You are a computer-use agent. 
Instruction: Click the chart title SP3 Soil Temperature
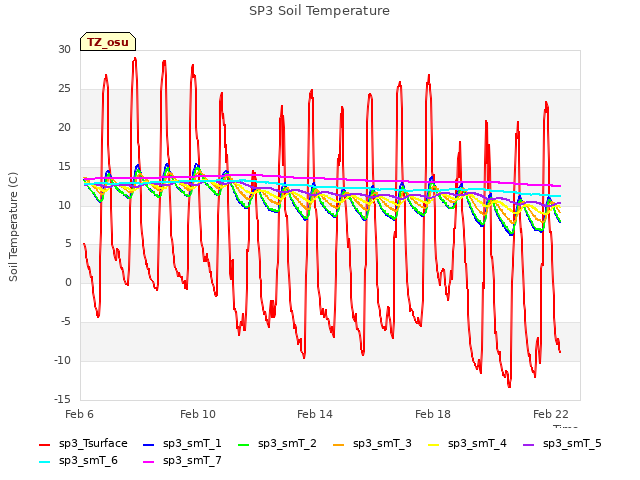click(319, 11)
